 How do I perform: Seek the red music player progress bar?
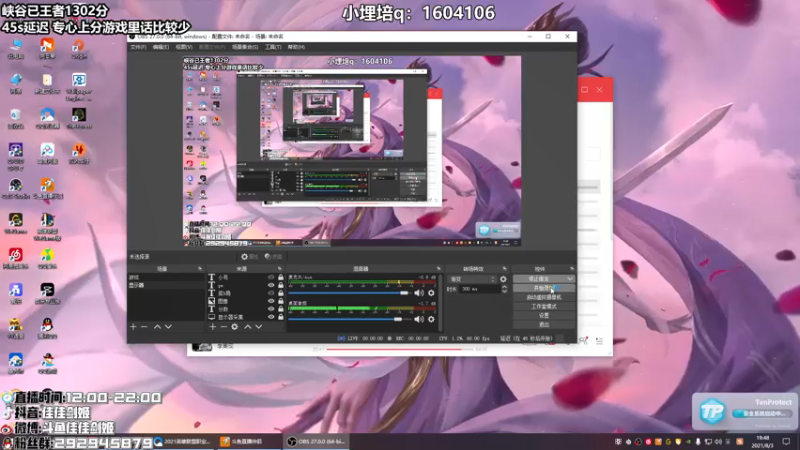click(x=399, y=349)
